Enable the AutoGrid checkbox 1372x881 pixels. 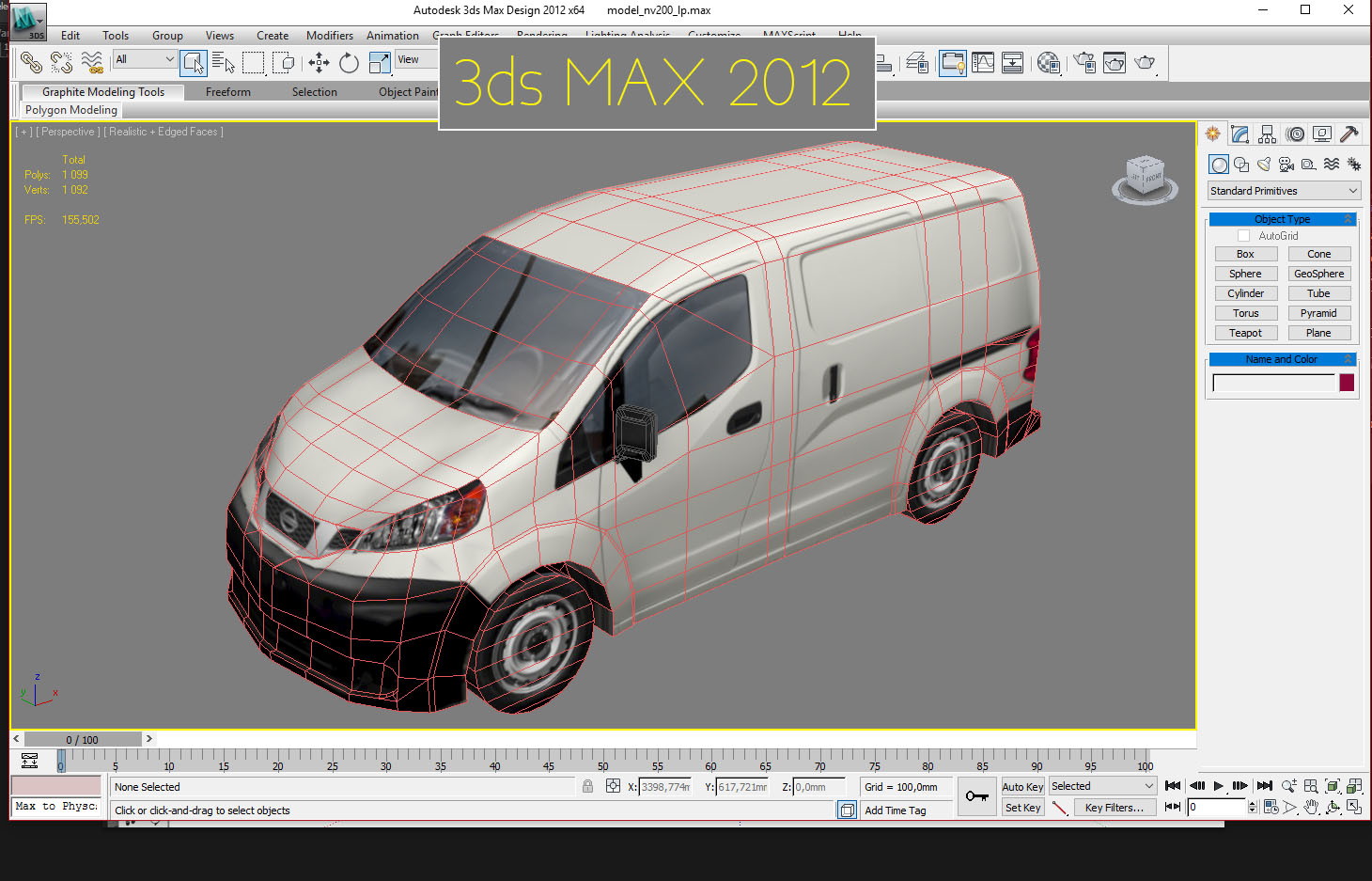[1244, 236]
